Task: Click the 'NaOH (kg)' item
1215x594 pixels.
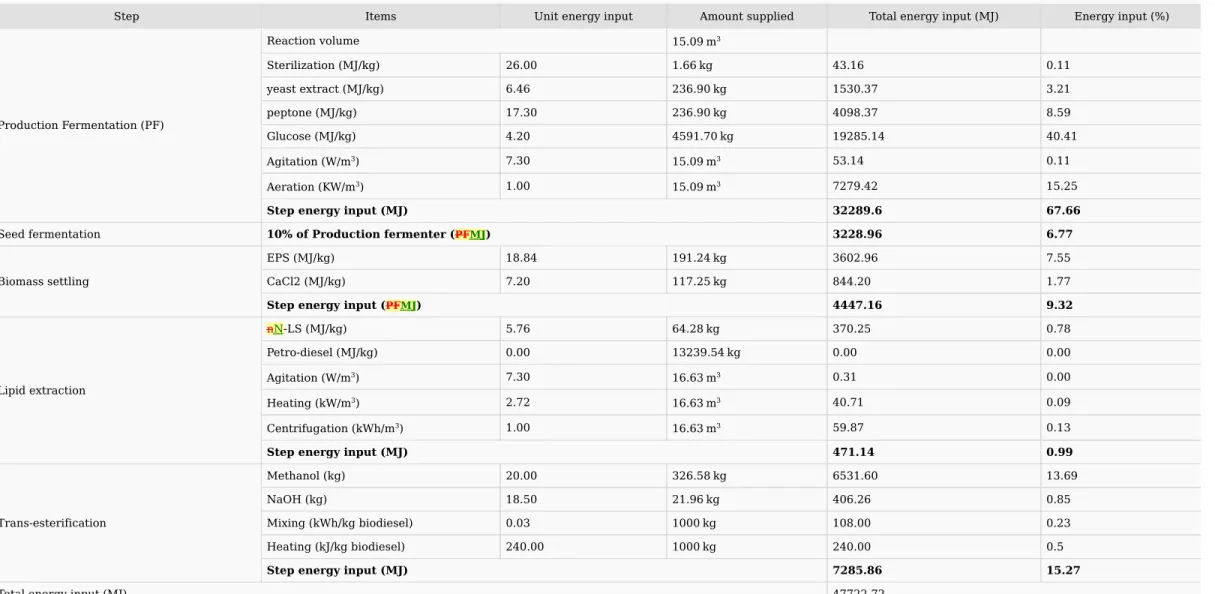Action: tap(296, 500)
